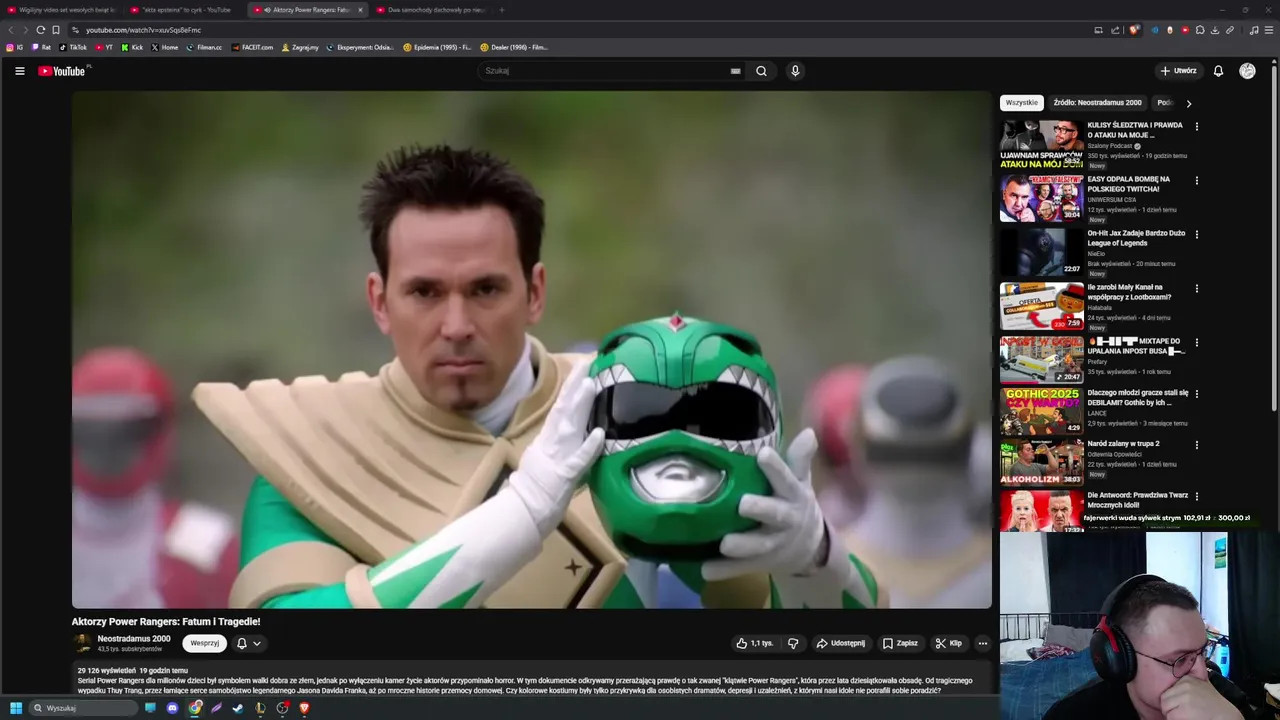Reload the page with browser refresh icon

click(40, 30)
